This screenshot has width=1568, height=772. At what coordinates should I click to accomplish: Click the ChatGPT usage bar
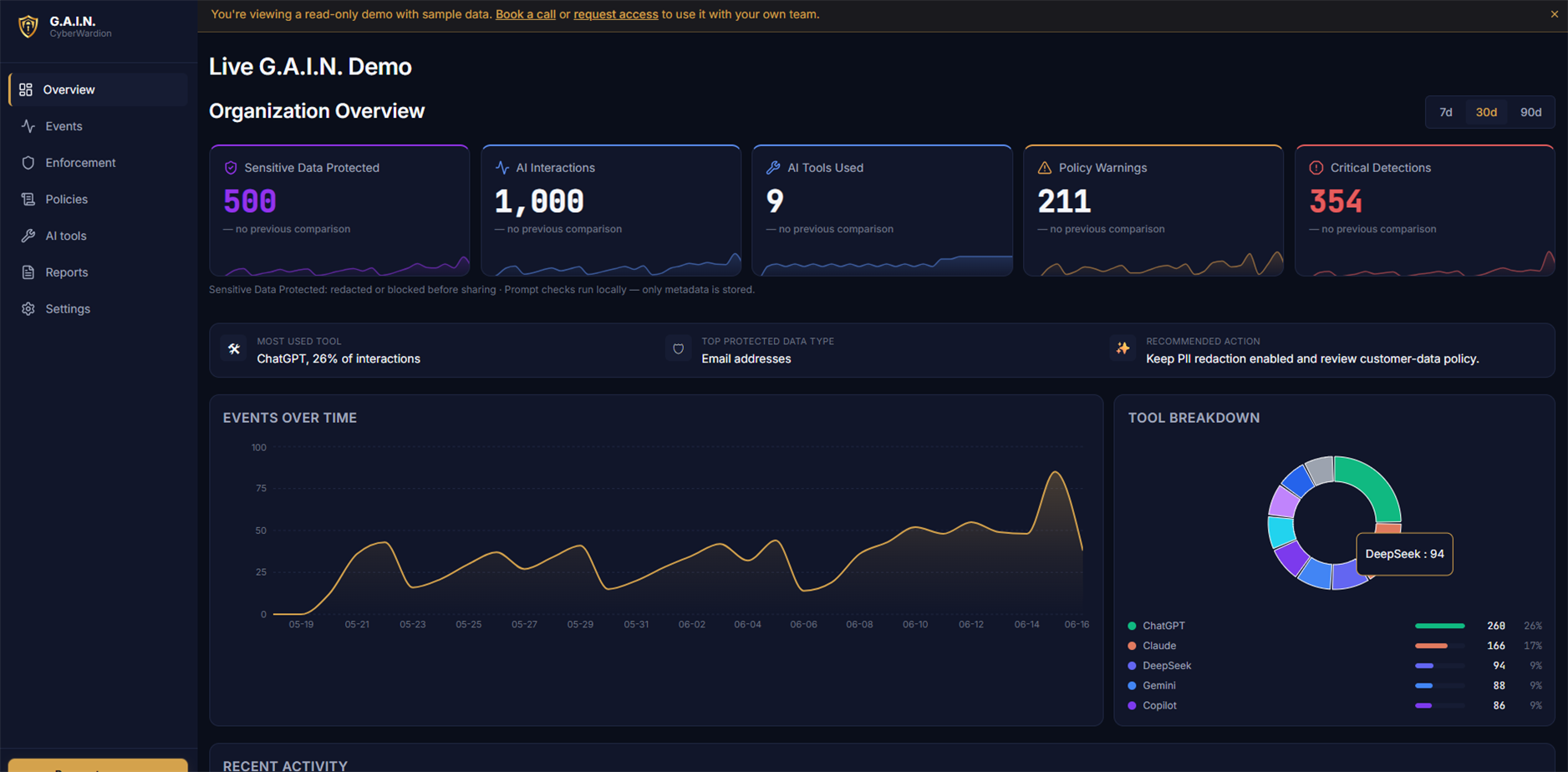pyautogui.click(x=1440, y=626)
